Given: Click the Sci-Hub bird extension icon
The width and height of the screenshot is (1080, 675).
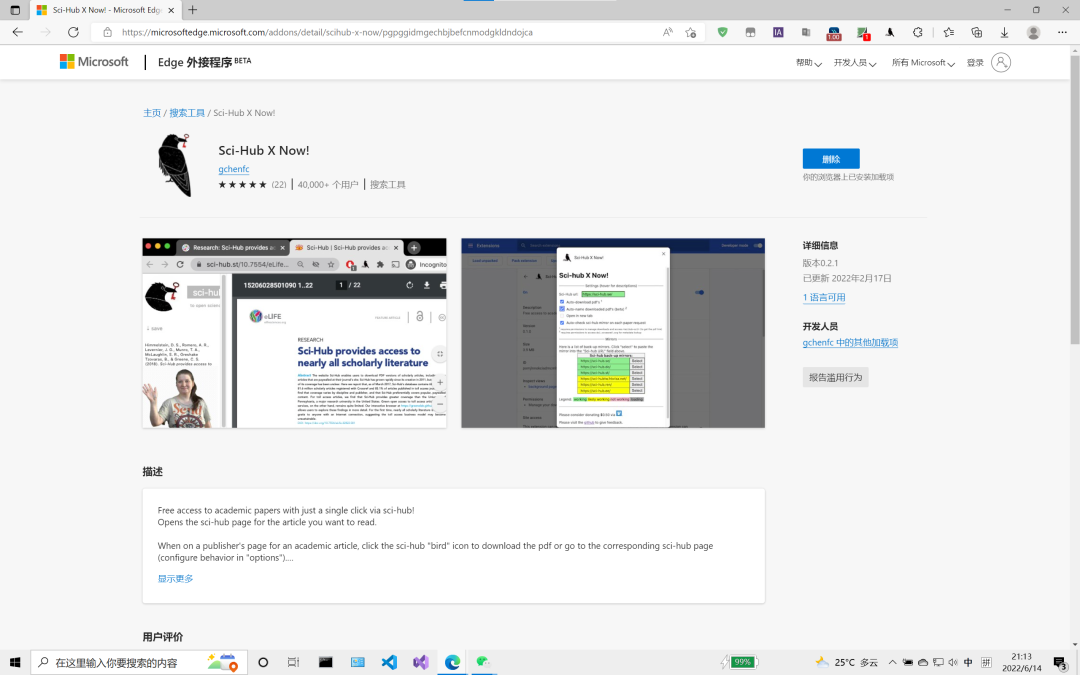Looking at the screenshot, I should coord(890,32).
